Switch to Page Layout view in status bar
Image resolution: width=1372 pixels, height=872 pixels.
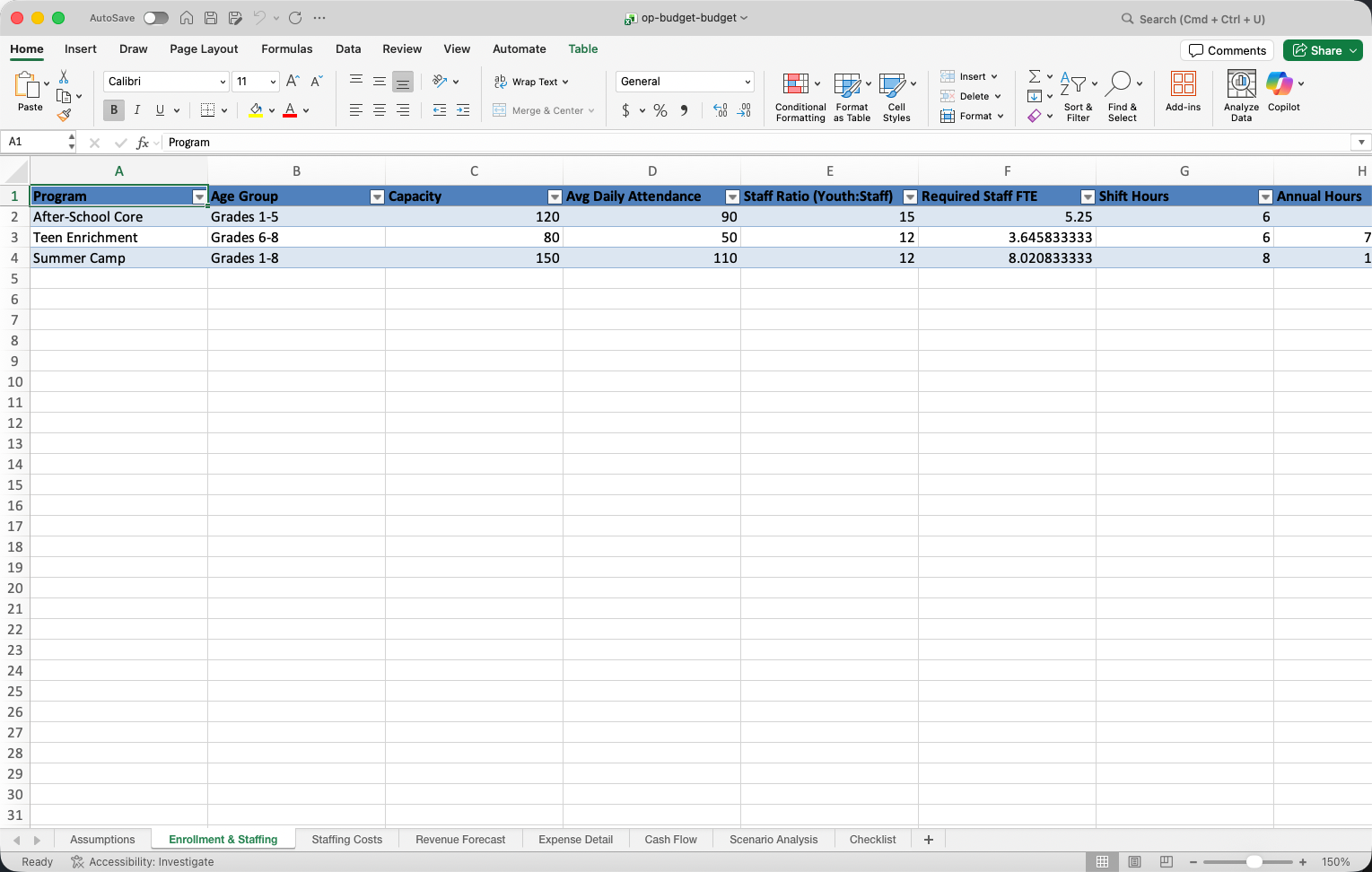[x=1134, y=862]
